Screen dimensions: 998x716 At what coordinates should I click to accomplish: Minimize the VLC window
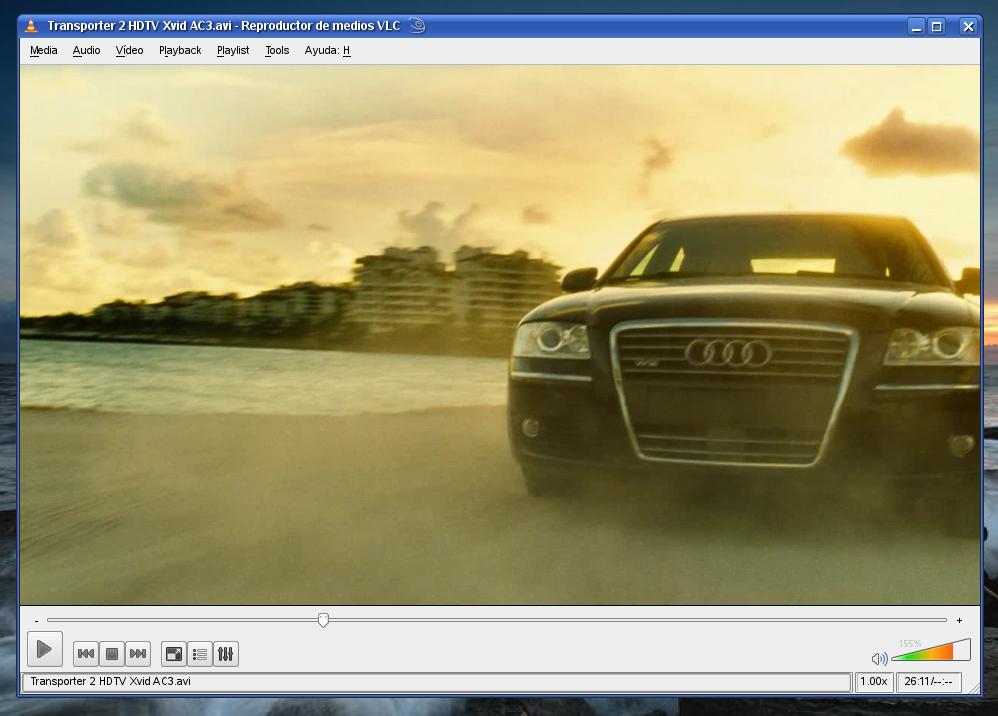pos(917,27)
